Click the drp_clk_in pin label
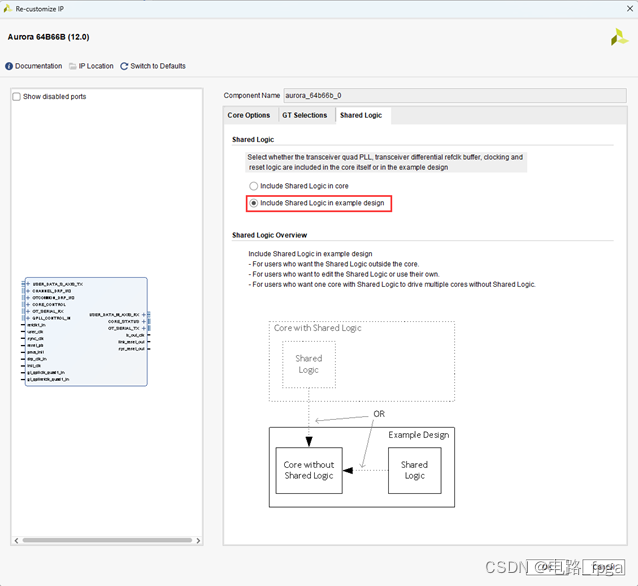The image size is (638, 586). coord(37,359)
